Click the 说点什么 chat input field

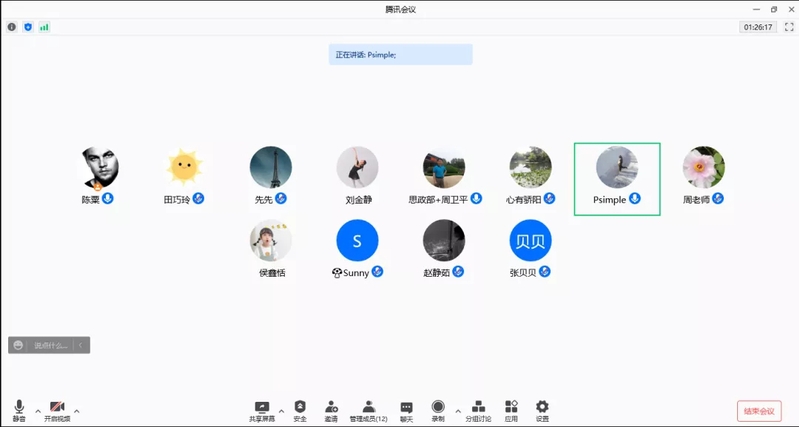pos(50,345)
